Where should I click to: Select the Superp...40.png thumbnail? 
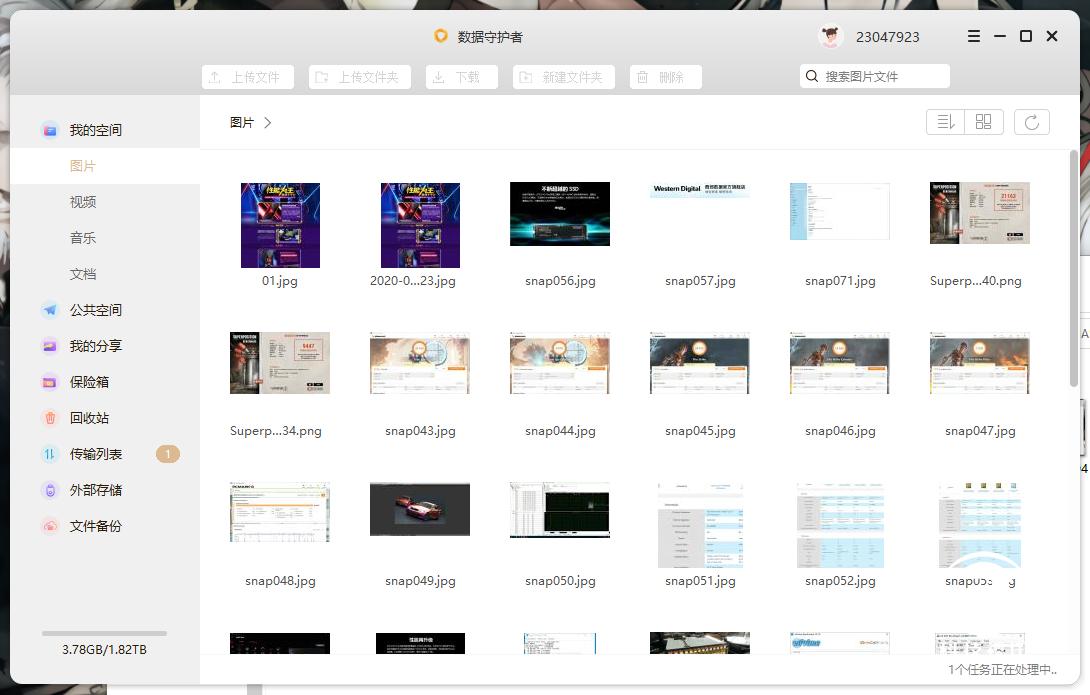[979, 213]
